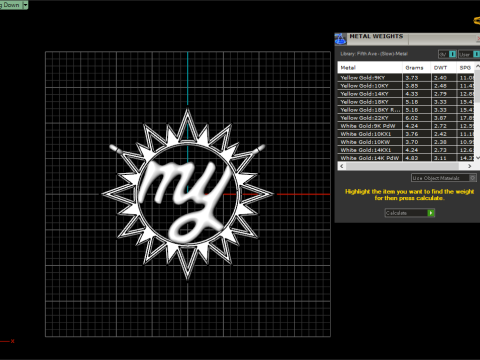This screenshot has width=480, height=360.
Task: Click the 3.73 grams value
Action: 412,78
